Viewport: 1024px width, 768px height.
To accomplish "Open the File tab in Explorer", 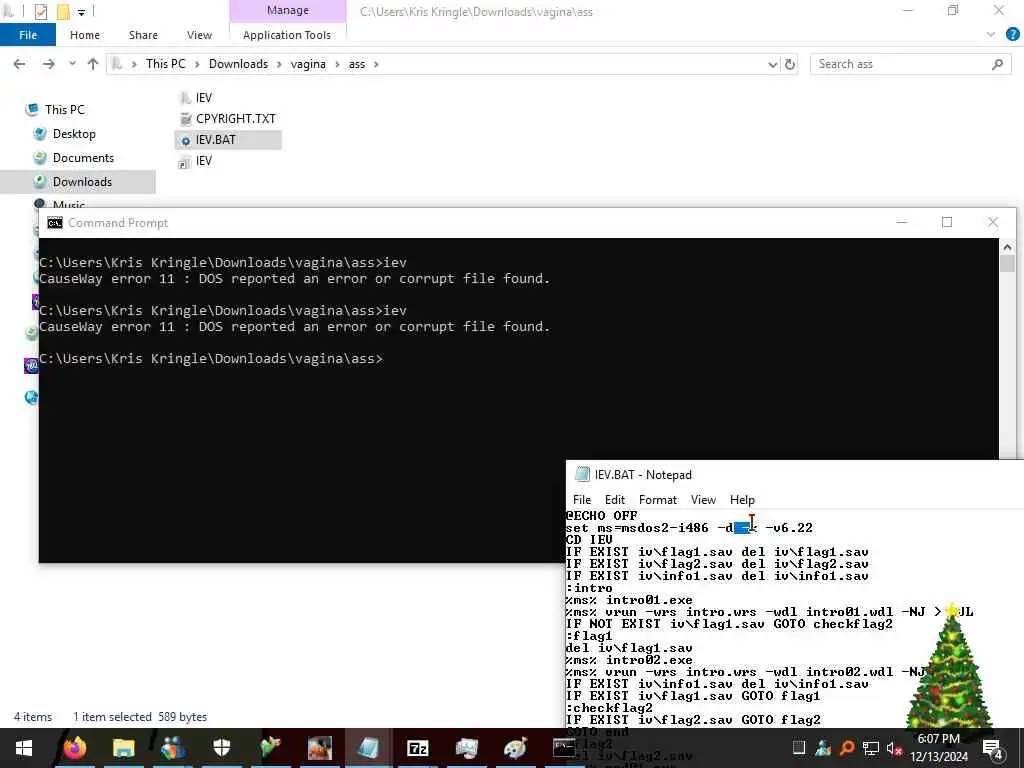I will click(x=28, y=35).
